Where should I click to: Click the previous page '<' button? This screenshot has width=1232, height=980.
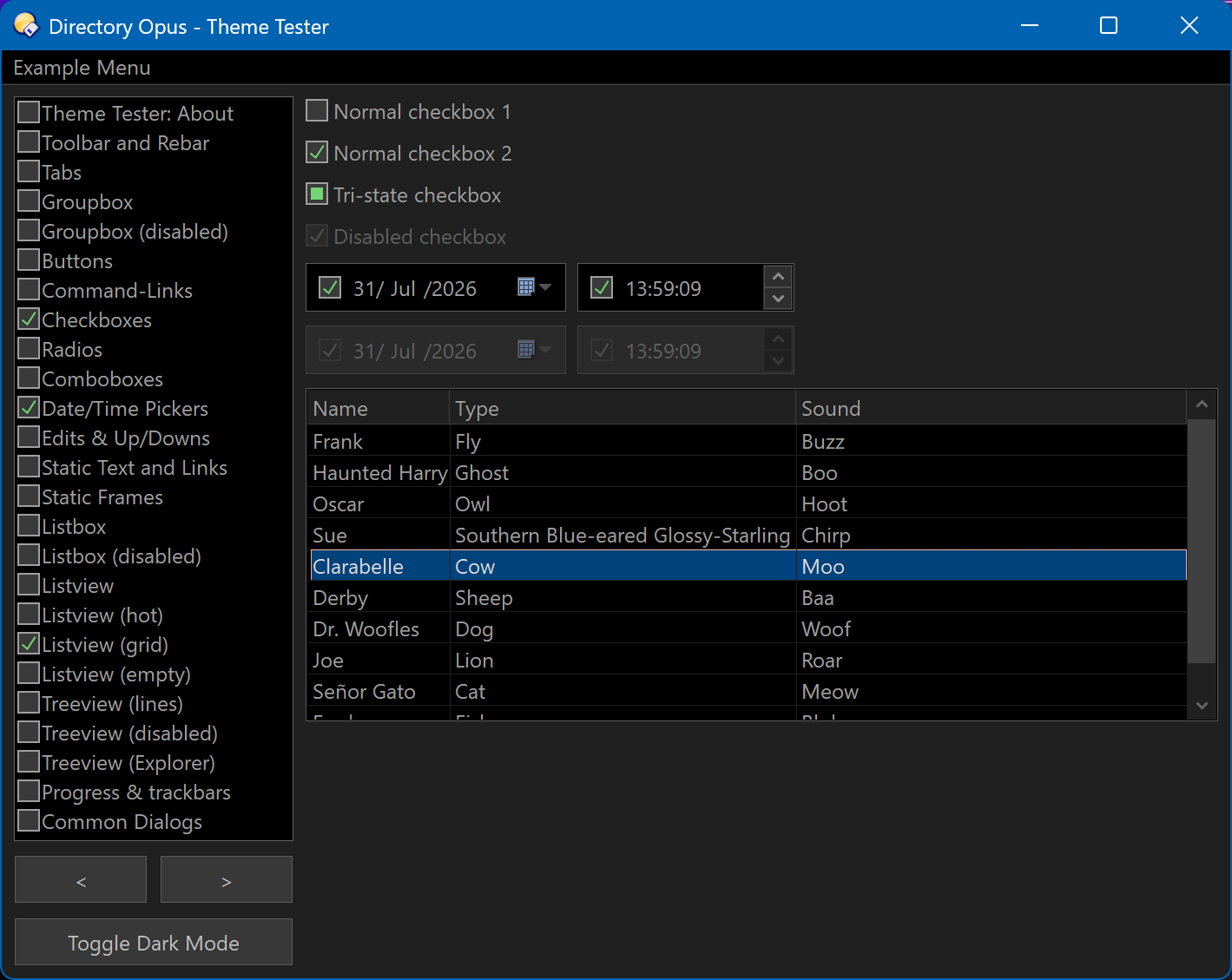click(x=81, y=879)
